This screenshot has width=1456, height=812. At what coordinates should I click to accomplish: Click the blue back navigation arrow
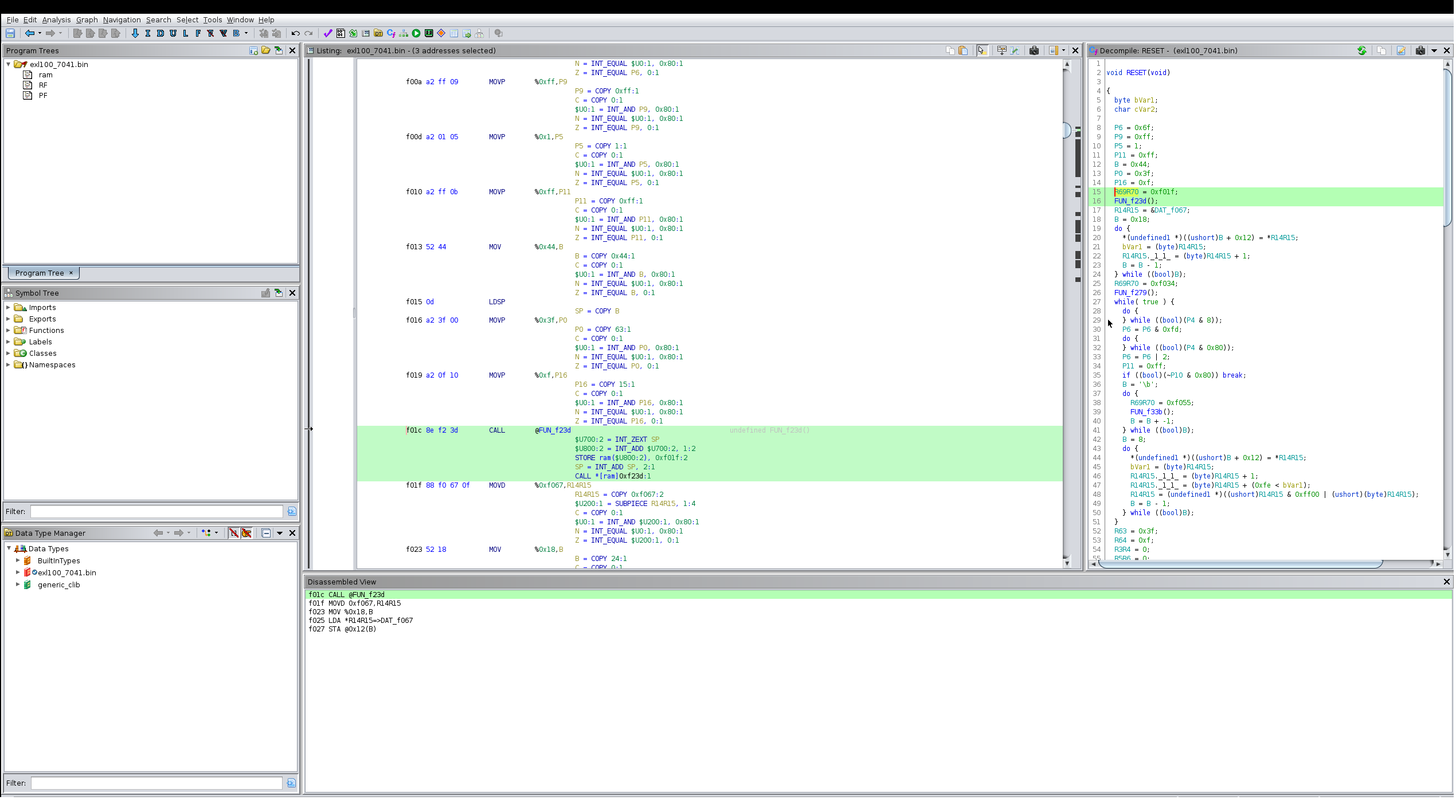tap(29, 33)
